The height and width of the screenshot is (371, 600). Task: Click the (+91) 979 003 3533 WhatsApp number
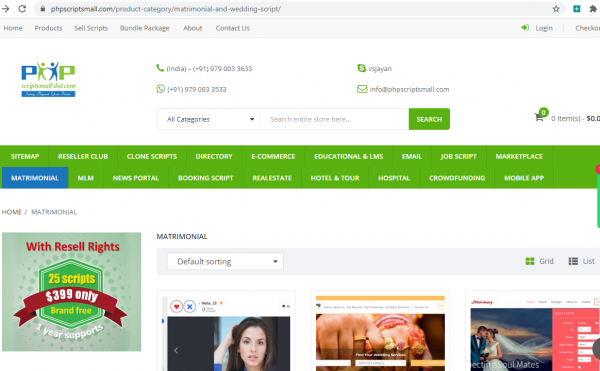197,89
